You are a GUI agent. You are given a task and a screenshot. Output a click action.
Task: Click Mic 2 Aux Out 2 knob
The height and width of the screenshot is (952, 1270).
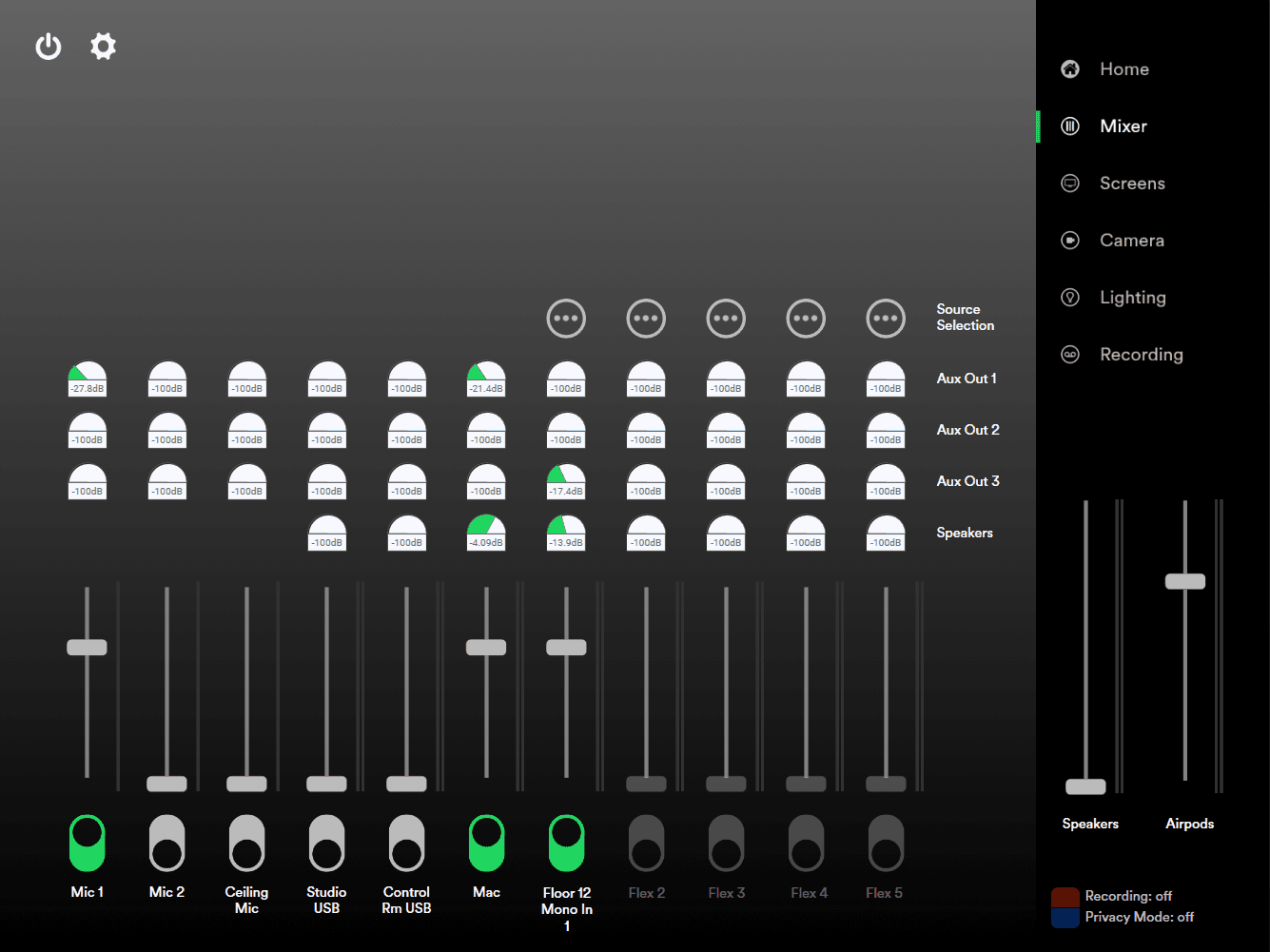[166, 430]
